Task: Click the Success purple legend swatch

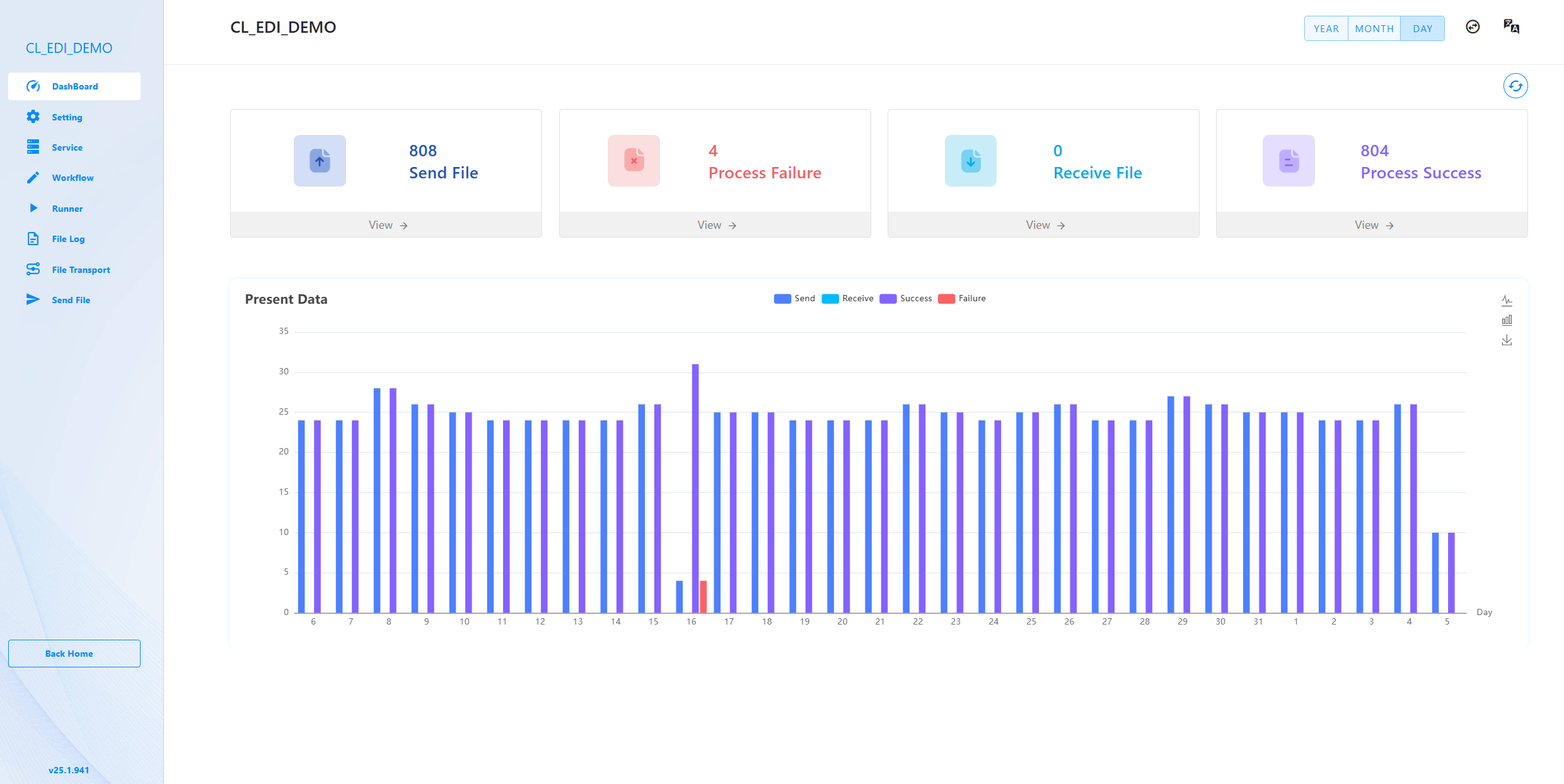Action: coord(888,299)
